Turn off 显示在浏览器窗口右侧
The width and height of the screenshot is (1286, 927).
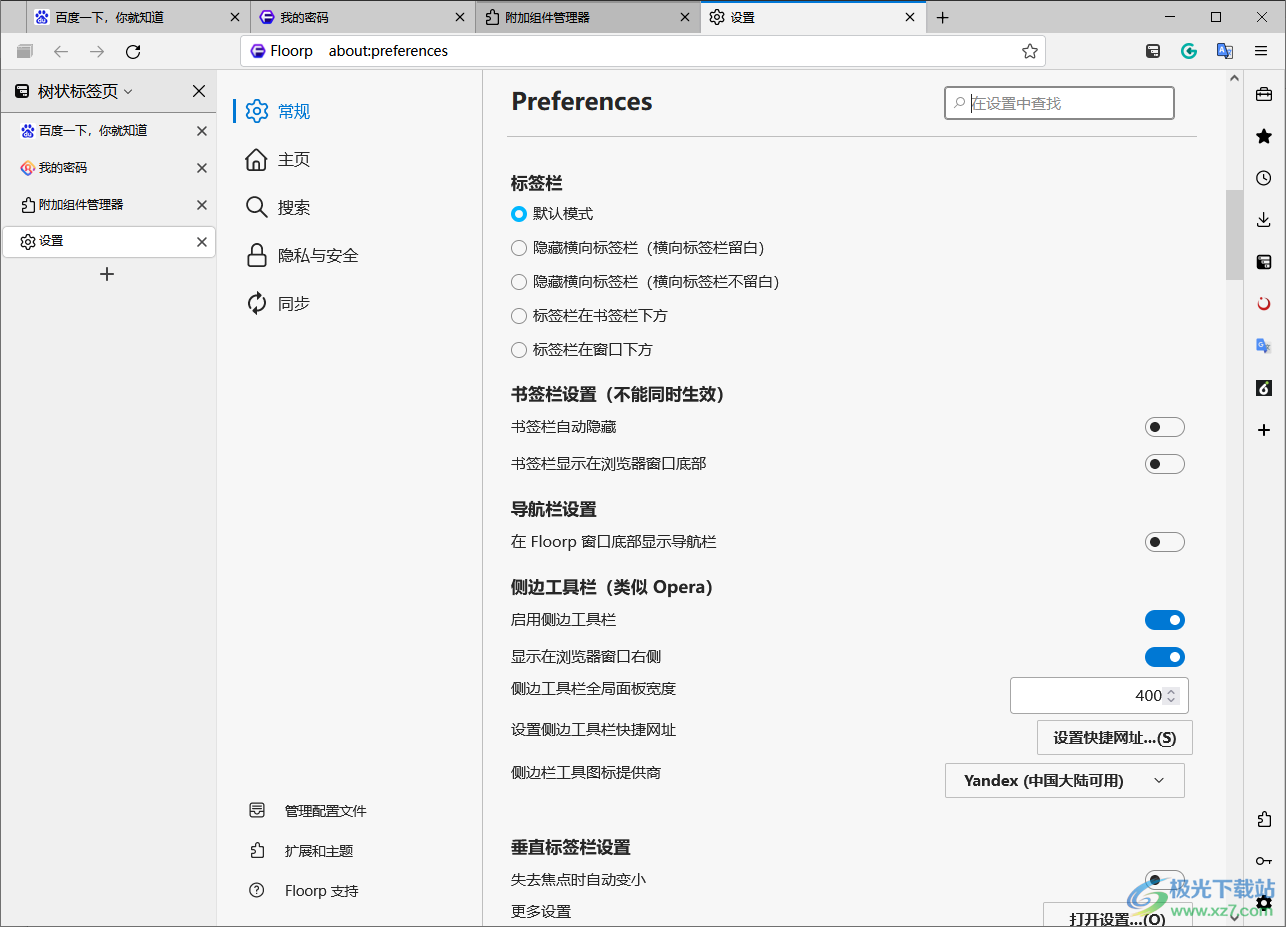[1164, 656]
